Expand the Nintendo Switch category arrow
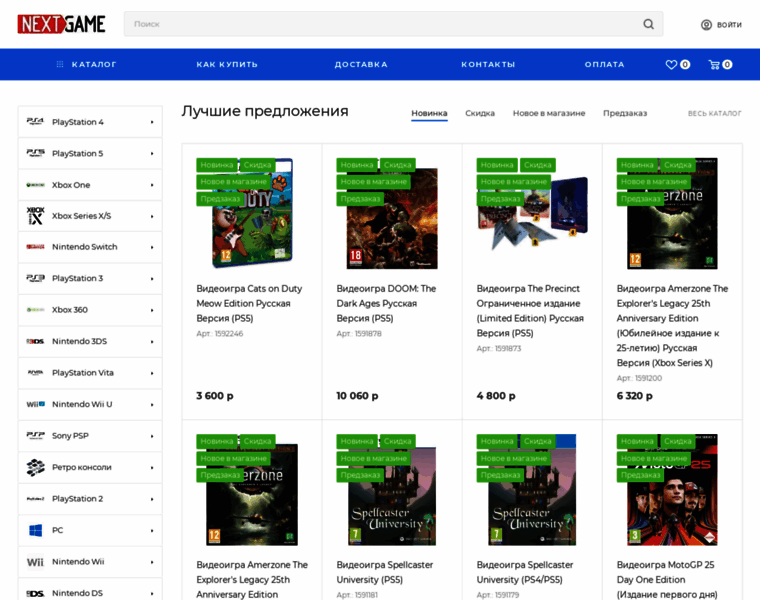760x600 pixels. point(152,247)
